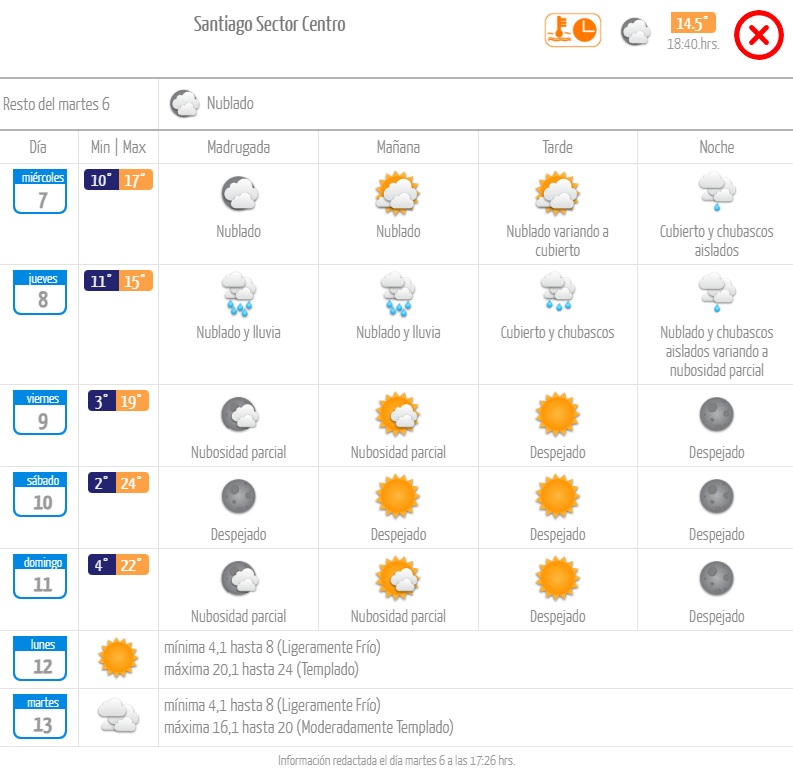Click the Nublado icon for resto del martes

click(x=183, y=103)
